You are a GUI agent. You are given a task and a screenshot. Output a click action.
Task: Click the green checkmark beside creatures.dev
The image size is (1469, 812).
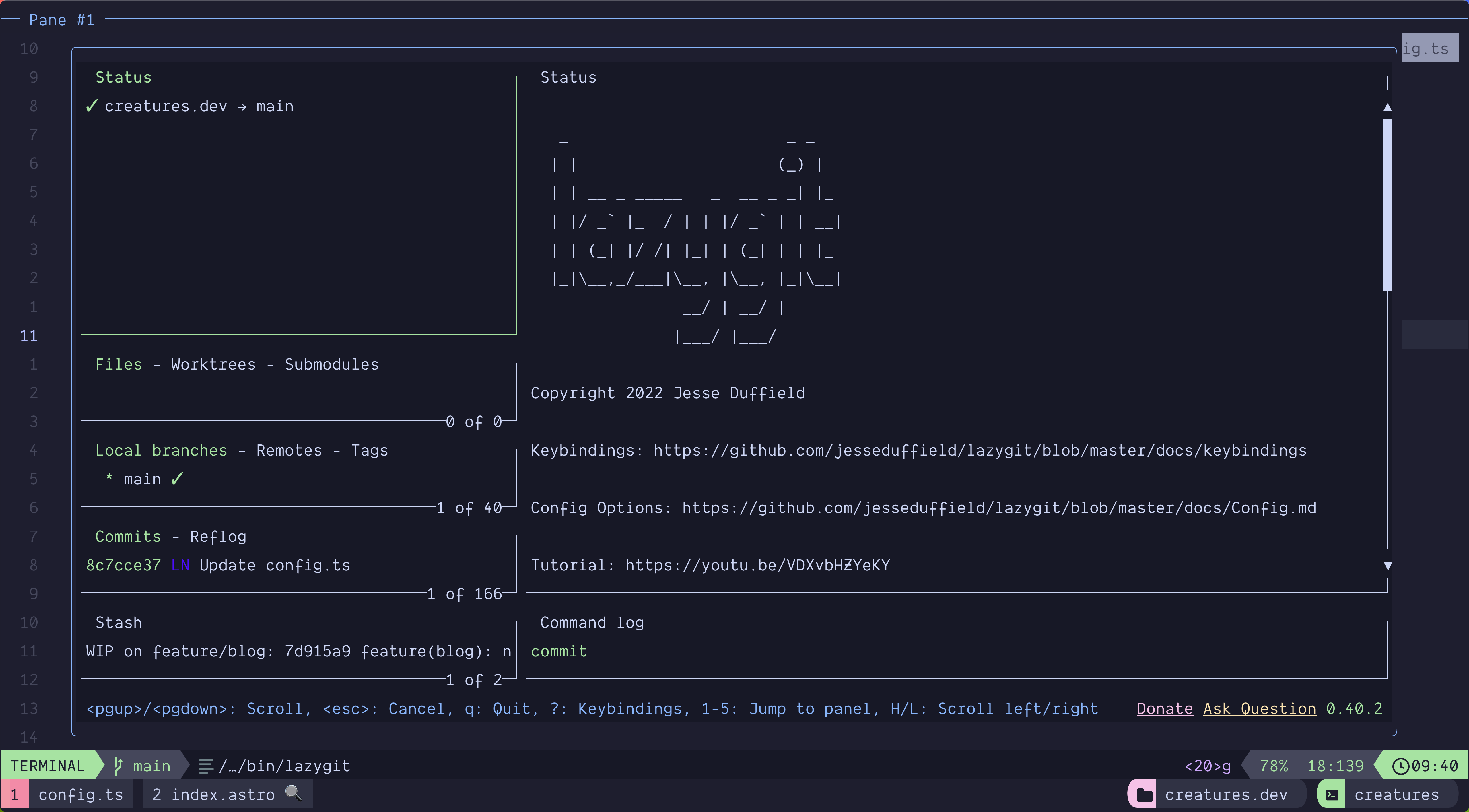pyautogui.click(x=92, y=106)
